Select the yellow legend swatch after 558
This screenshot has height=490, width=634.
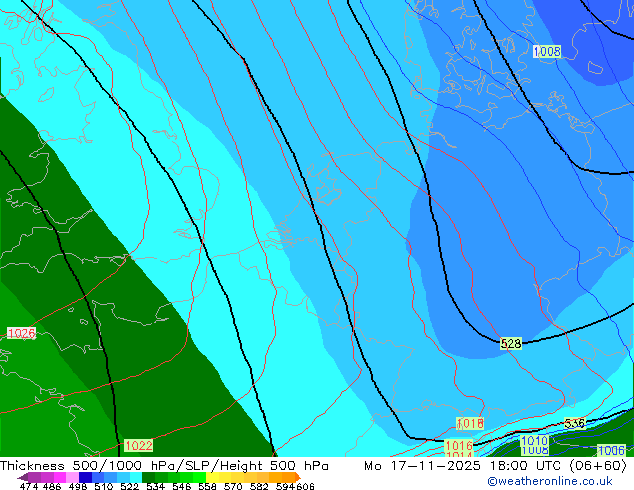pos(212,477)
